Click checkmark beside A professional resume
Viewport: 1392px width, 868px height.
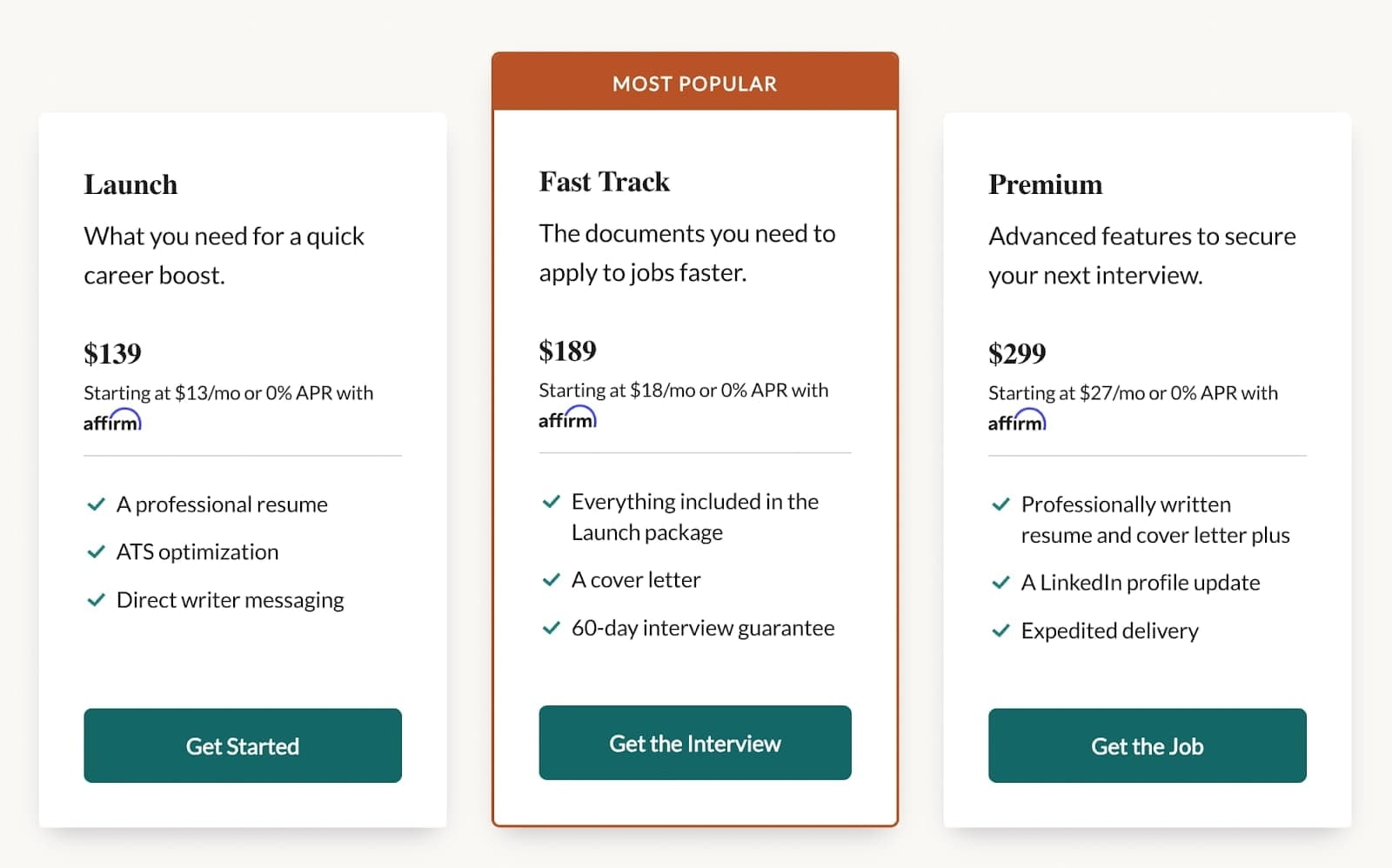click(96, 504)
